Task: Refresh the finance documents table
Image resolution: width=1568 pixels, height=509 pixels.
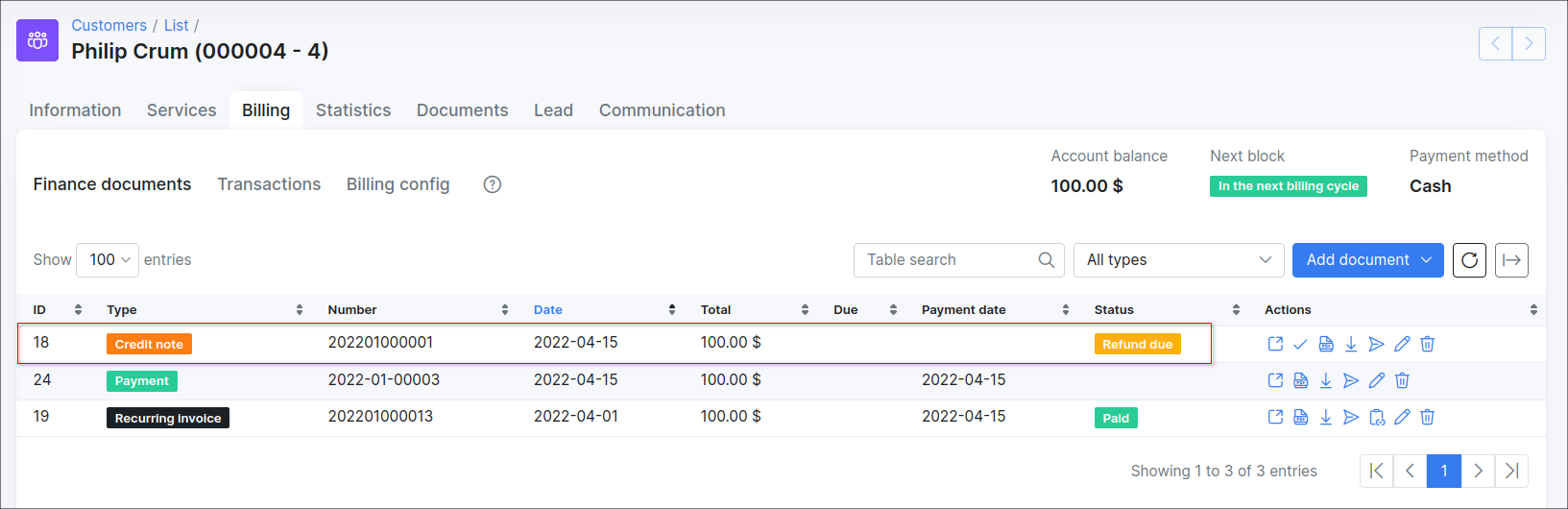Action: (x=1469, y=260)
